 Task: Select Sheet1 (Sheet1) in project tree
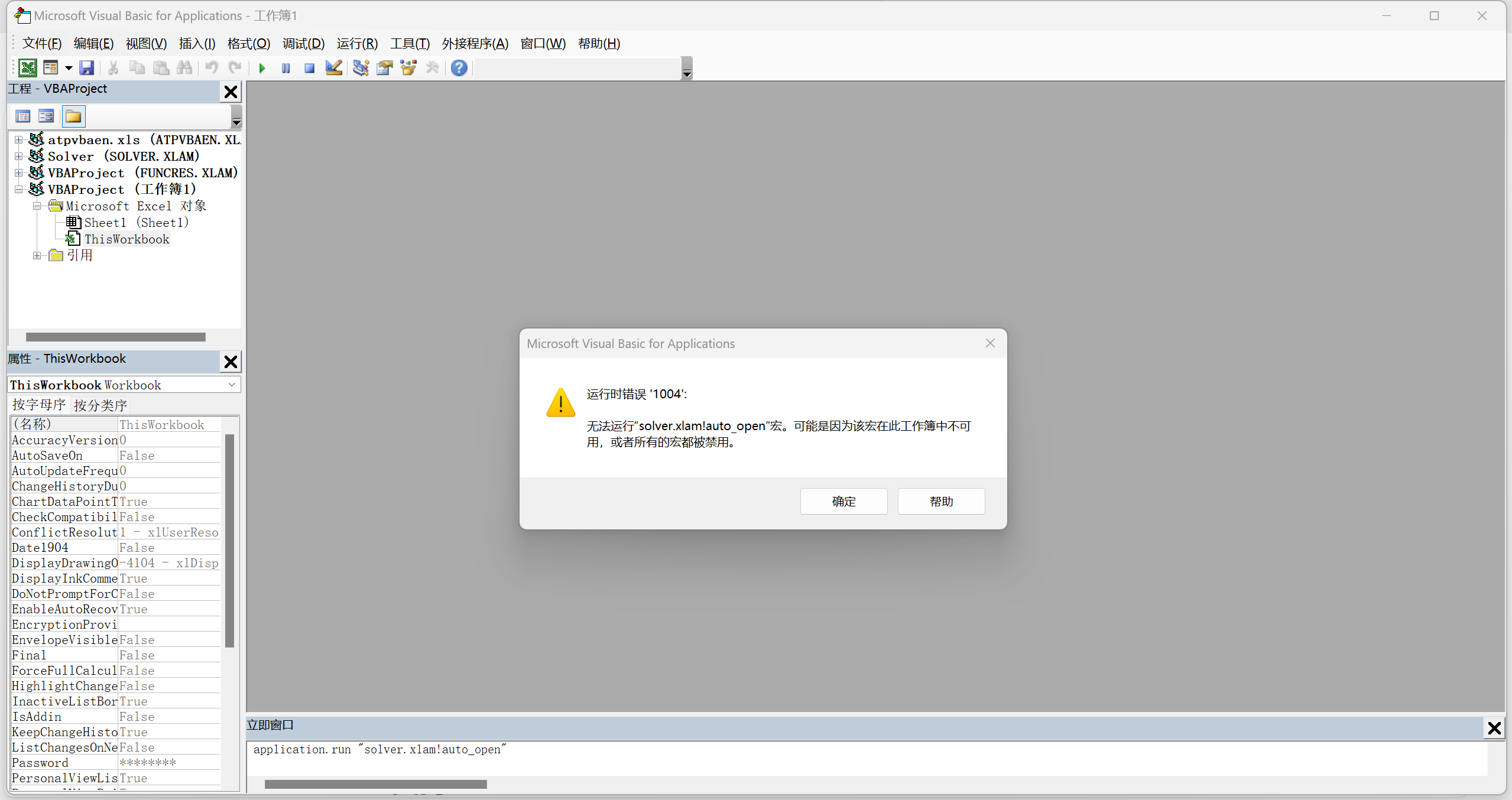pyautogui.click(x=136, y=223)
